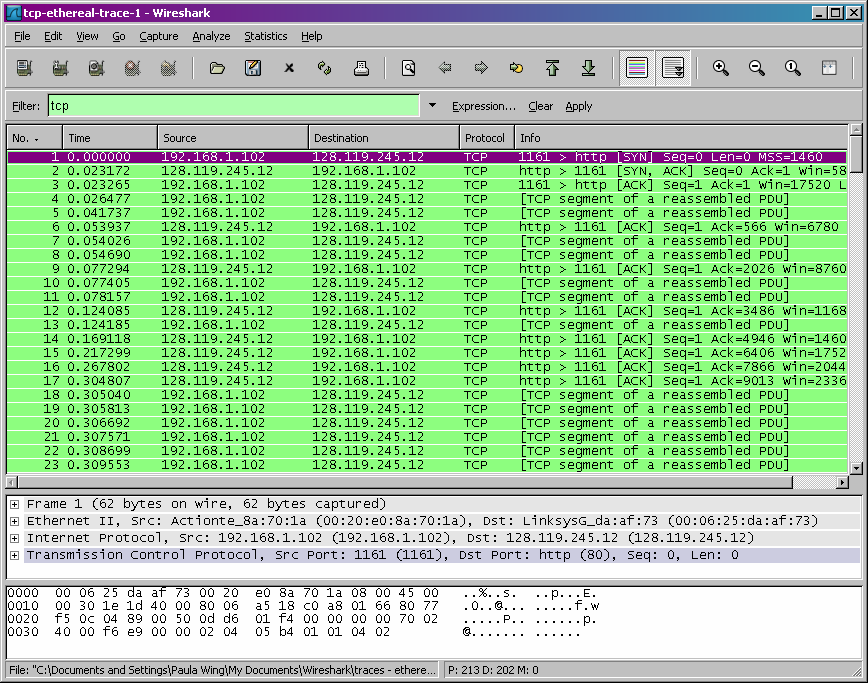Zoom out on packet text
Viewport: 868px width, 683px height.
[757, 68]
